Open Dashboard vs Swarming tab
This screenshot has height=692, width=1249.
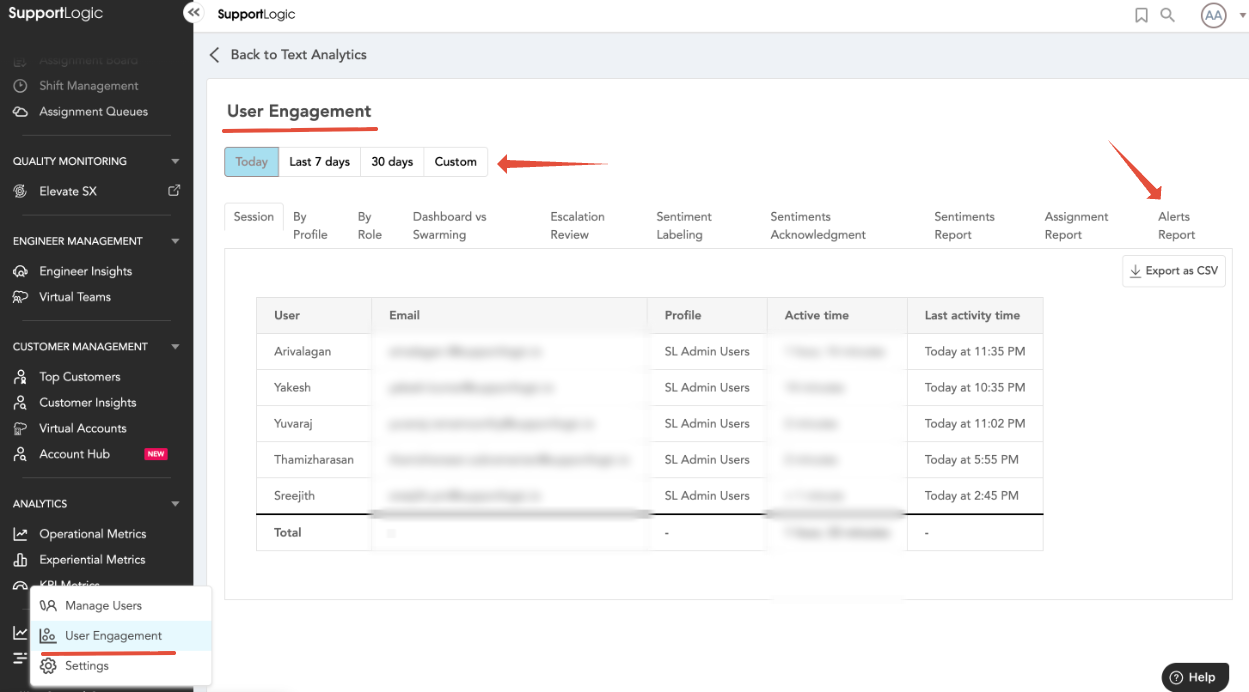pyautogui.click(x=450, y=225)
